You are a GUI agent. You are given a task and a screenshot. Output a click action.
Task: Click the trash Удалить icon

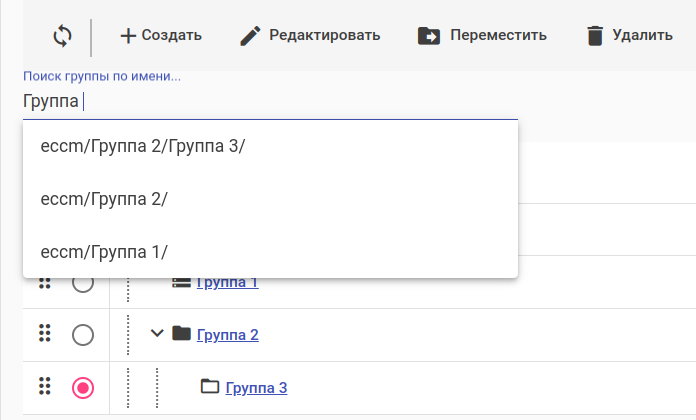(595, 36)
